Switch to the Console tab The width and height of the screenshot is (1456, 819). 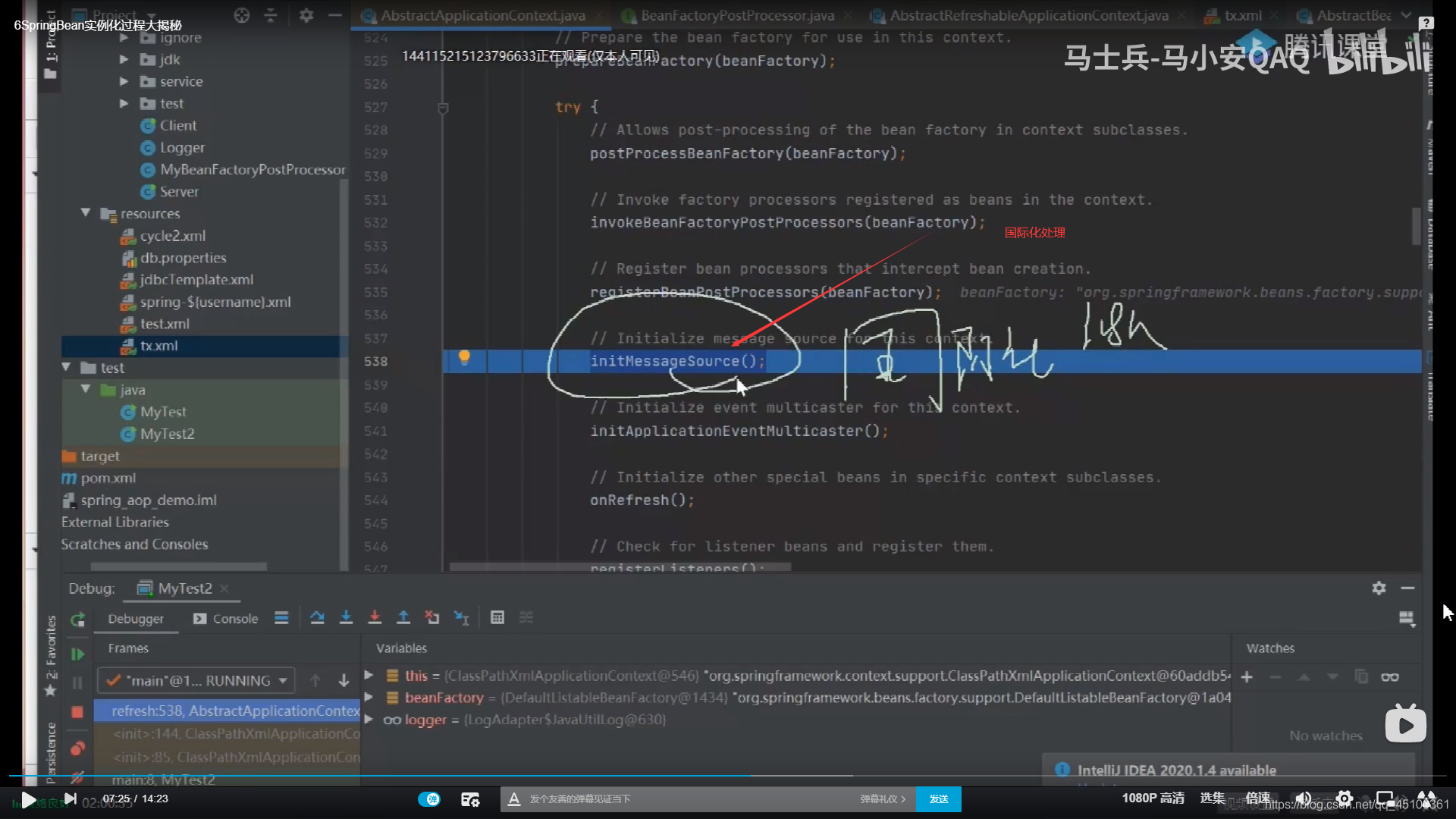pyautogui.click(x=225, y=619)
